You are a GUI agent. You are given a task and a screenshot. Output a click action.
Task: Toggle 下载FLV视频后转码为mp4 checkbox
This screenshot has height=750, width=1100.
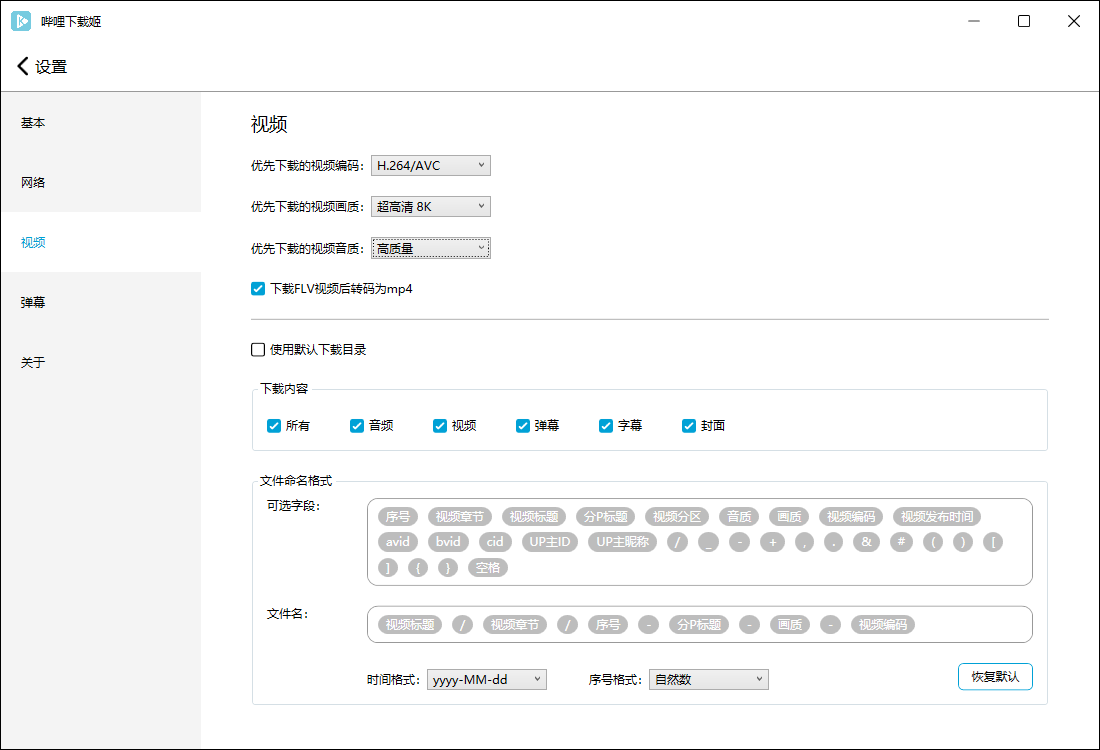click(x=258, y=289)
